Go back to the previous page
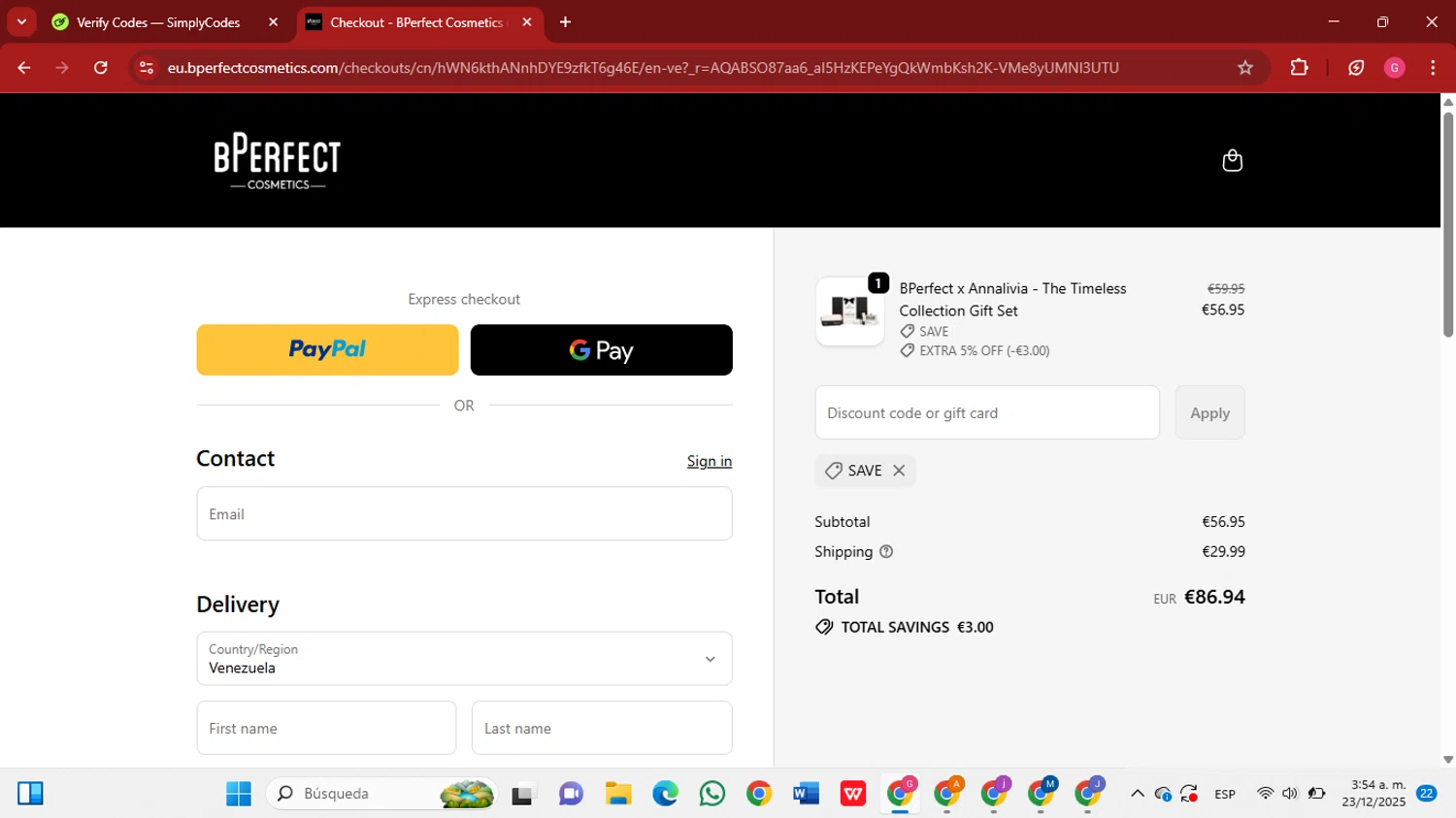 coord(24,67)
